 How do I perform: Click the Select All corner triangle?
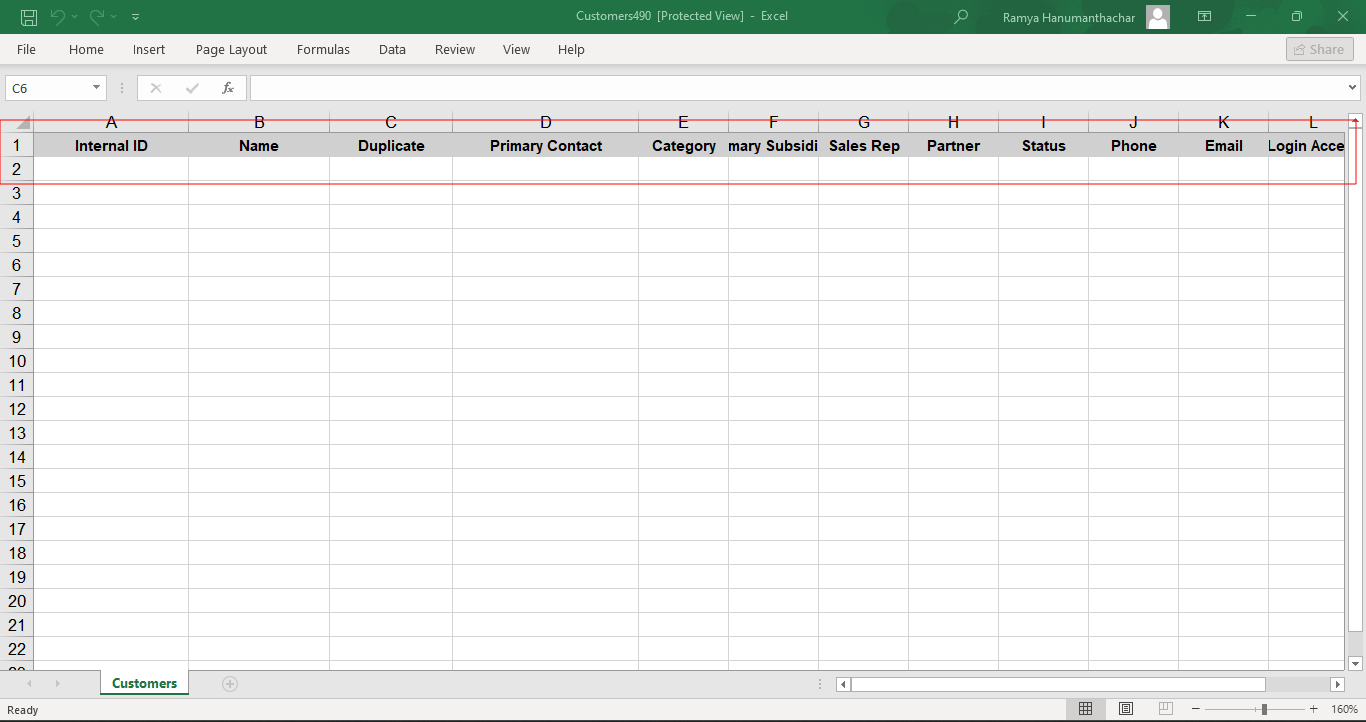[23, 124]
